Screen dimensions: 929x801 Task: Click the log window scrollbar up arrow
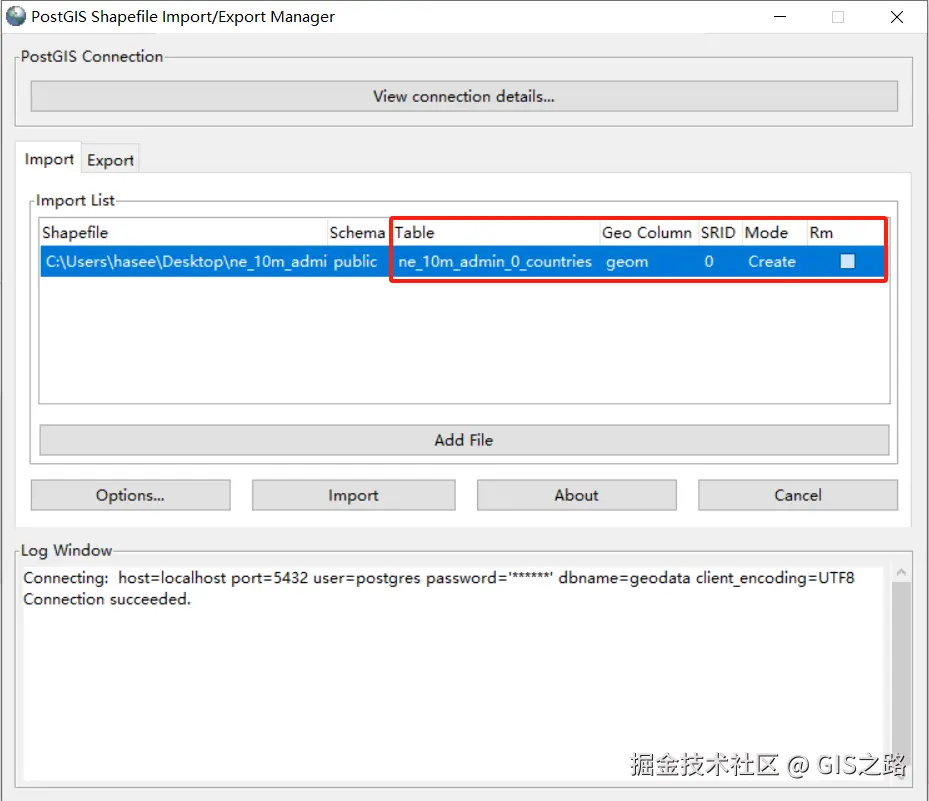[901, 572]
